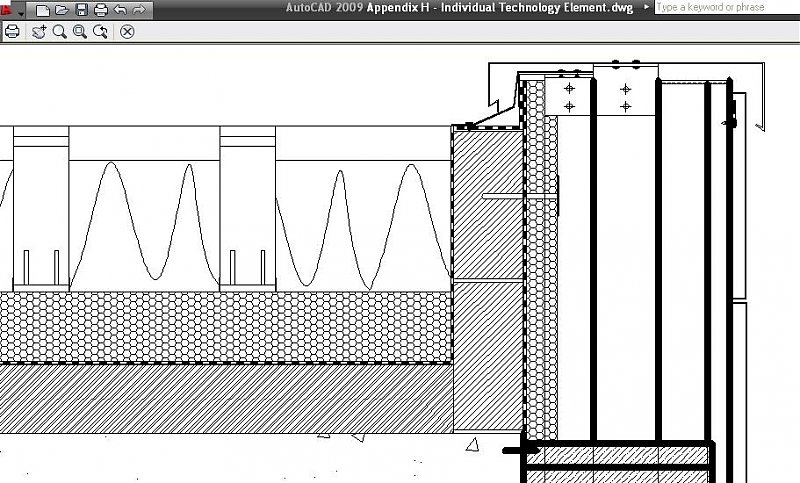The image size is (800, 483).
Task: Open the AutoCAD application menu button
Action: tap(7, 8)
